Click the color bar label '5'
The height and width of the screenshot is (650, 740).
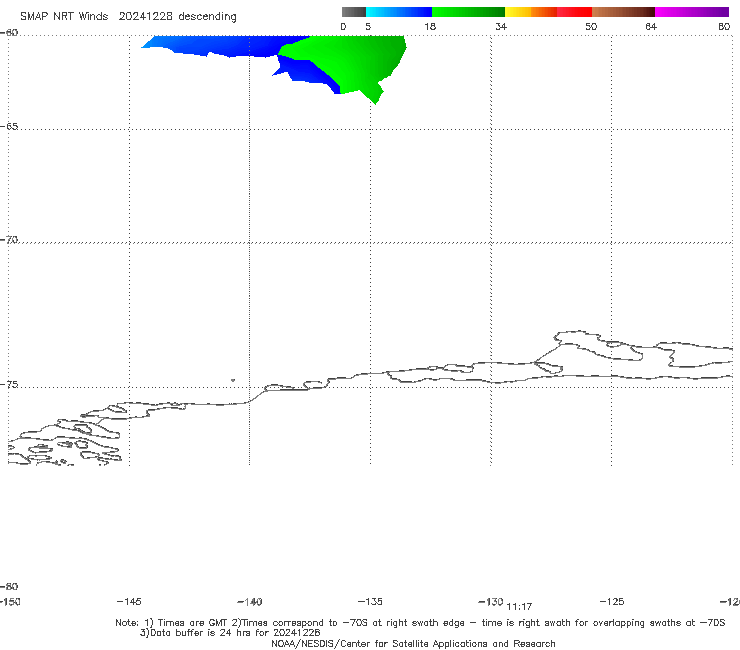(368, 26)
